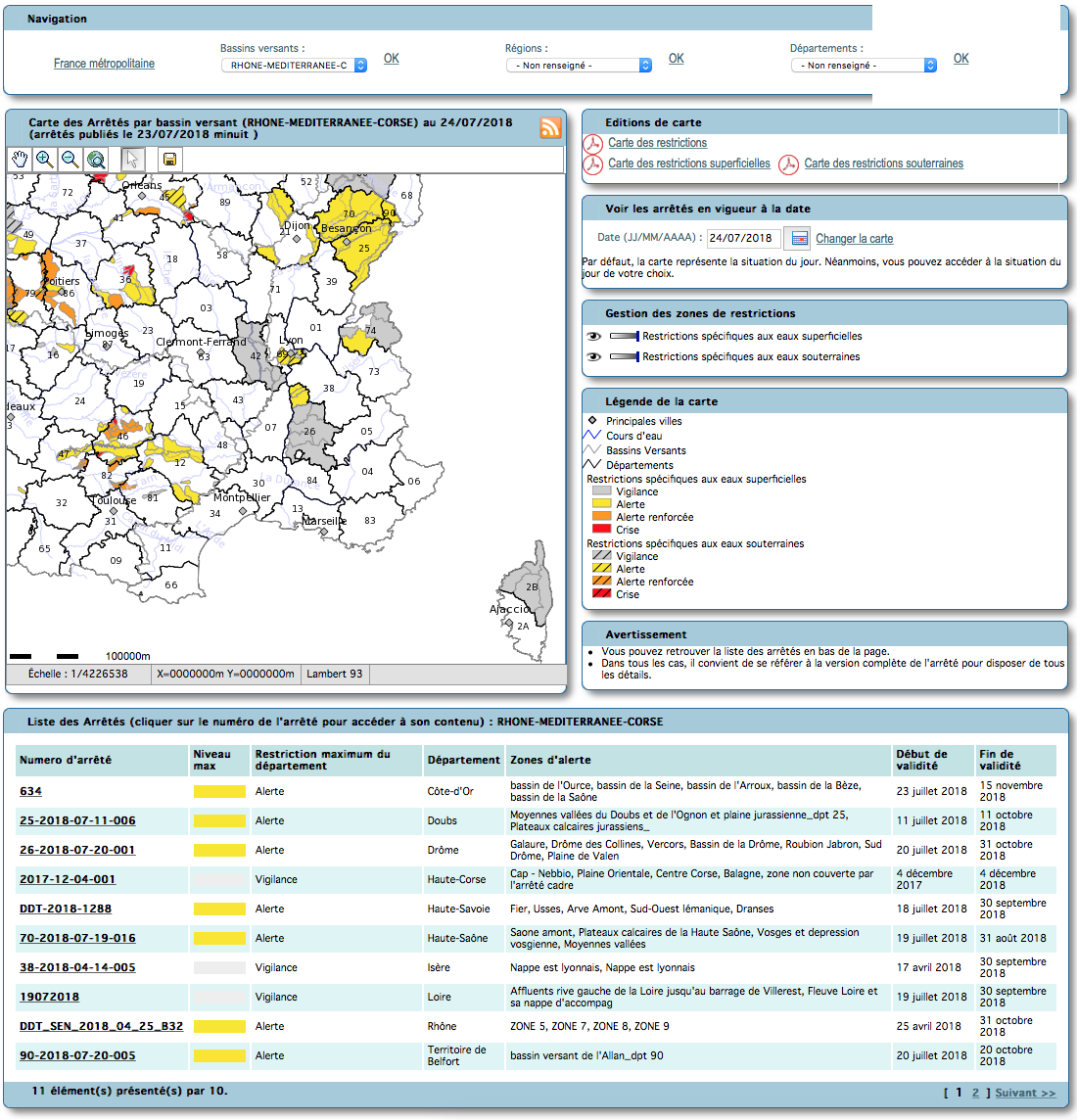The width and height of the screenshot is (1077, 1120).
Task: Adjust opacity slider for eaux superficielles
Action: pos(625,337)
